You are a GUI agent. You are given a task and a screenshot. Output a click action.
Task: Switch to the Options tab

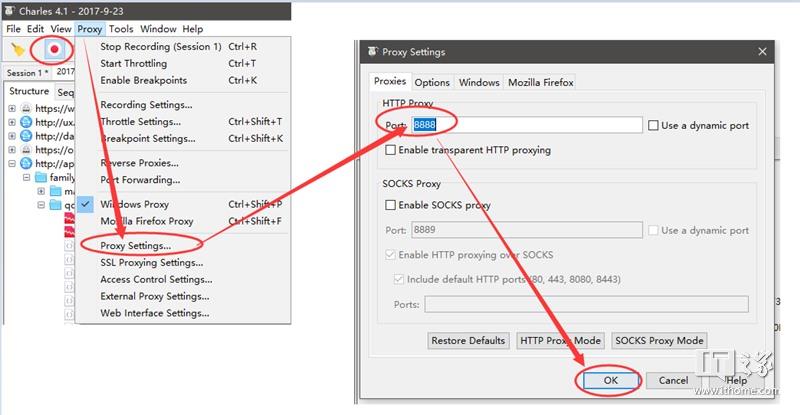(432, 82)
